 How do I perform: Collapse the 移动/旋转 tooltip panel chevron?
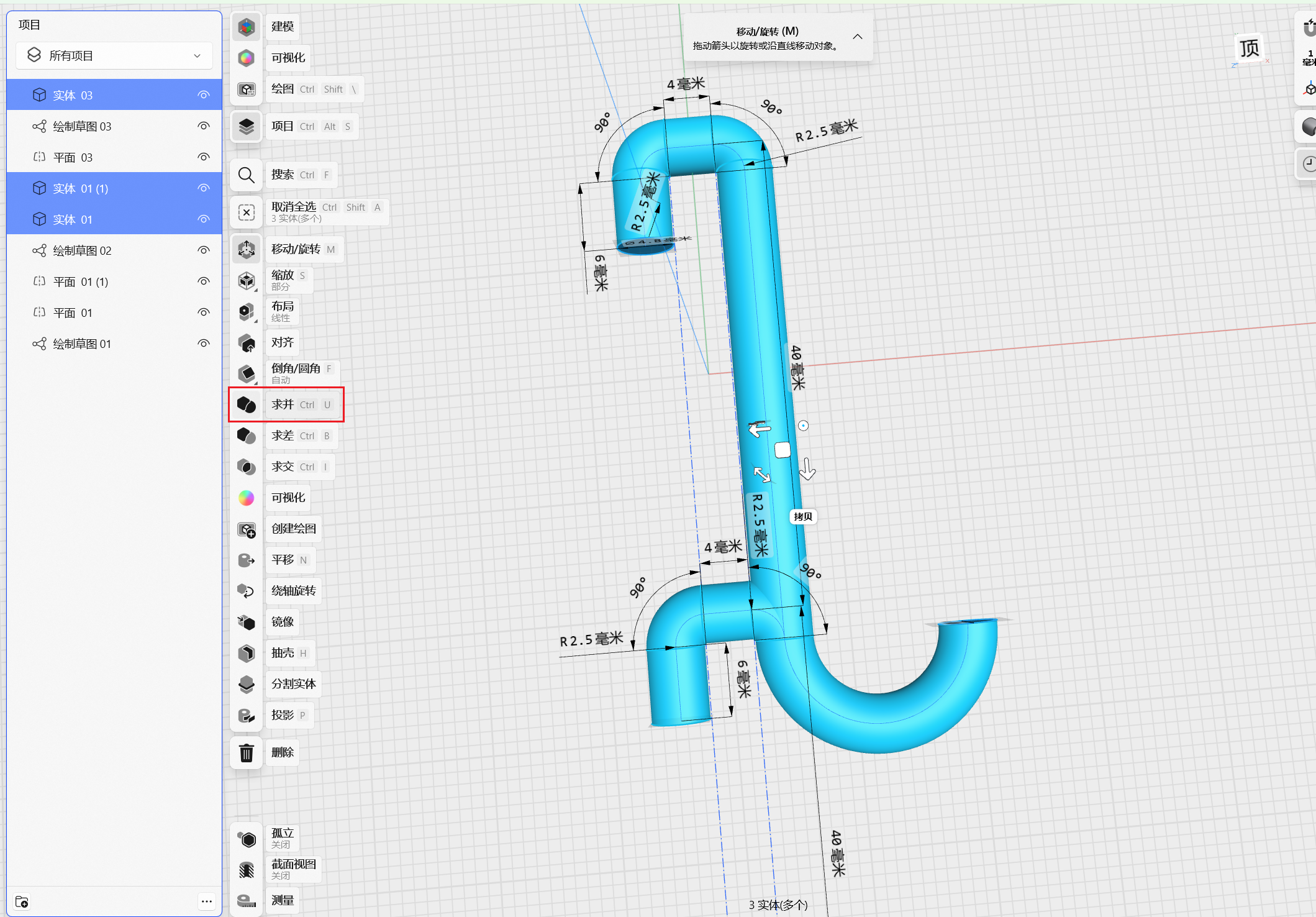point(857,37)
